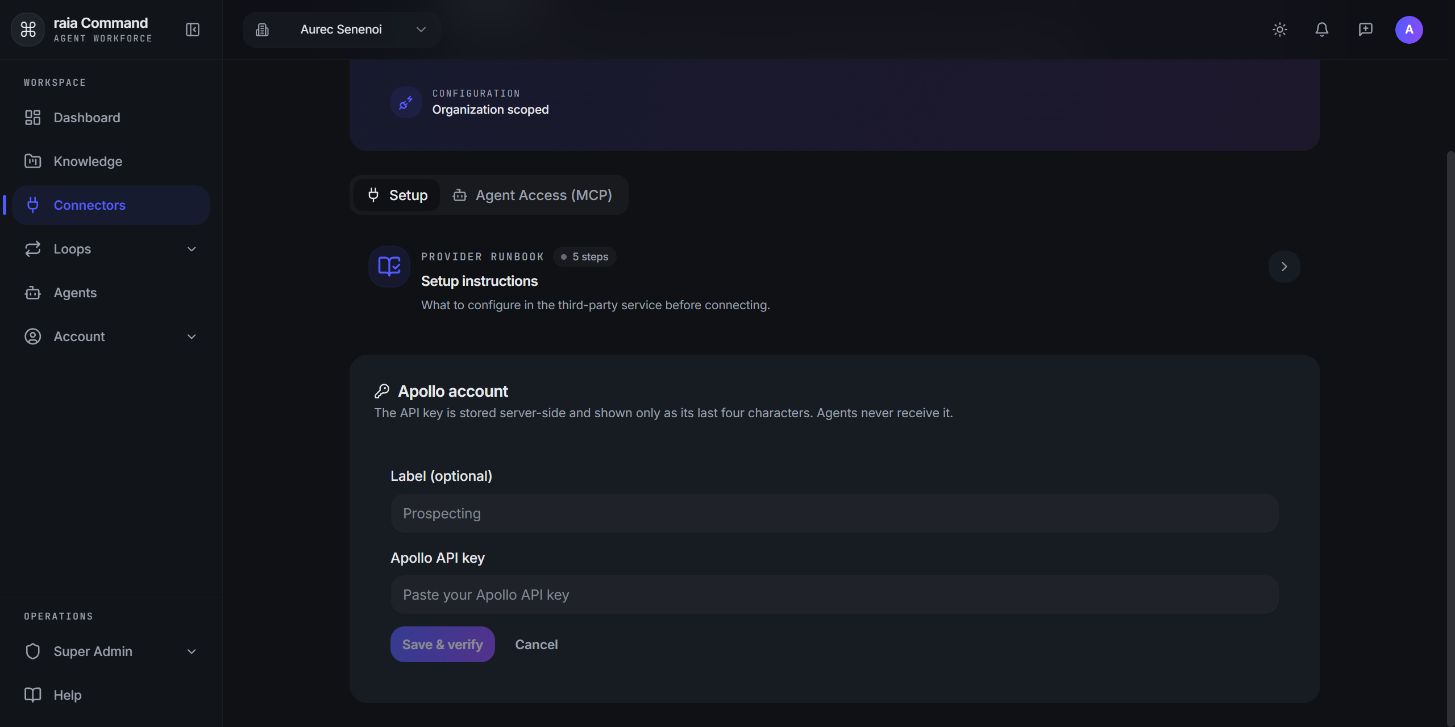
Task: Click the Knowledge icon in sidebar
Action: tap(33, 161)
